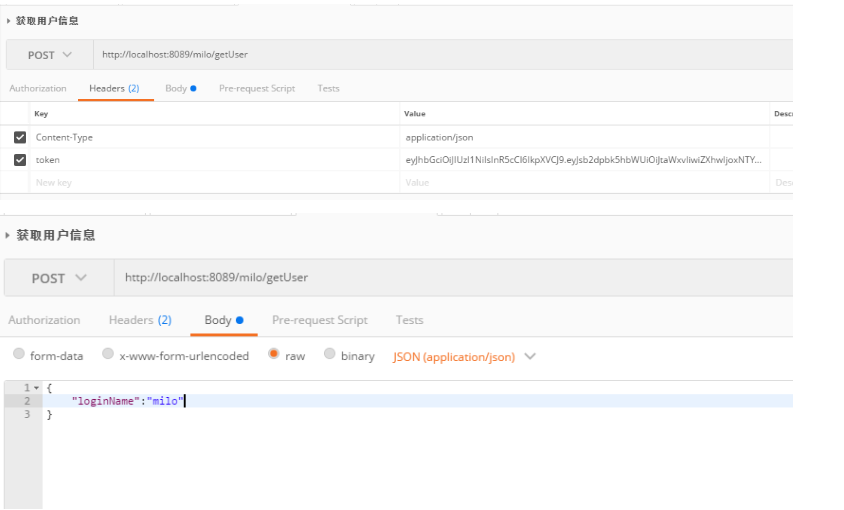The image size is (844, 510).
Task: Click the token key cell
Action: (x=214, y=160)
